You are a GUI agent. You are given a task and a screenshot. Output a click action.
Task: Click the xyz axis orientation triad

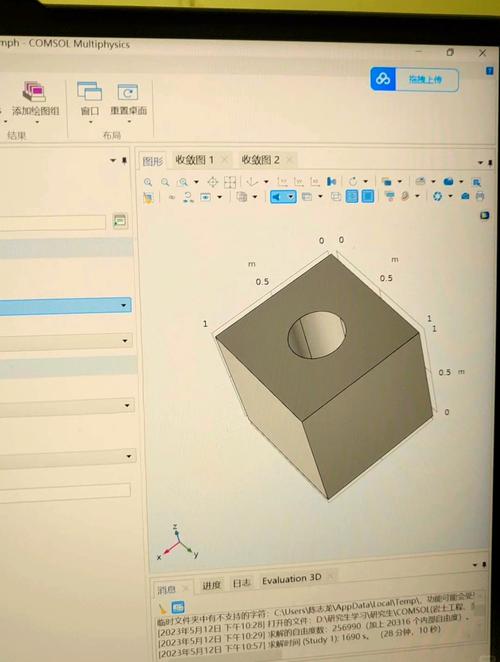(x=177, y=543)
